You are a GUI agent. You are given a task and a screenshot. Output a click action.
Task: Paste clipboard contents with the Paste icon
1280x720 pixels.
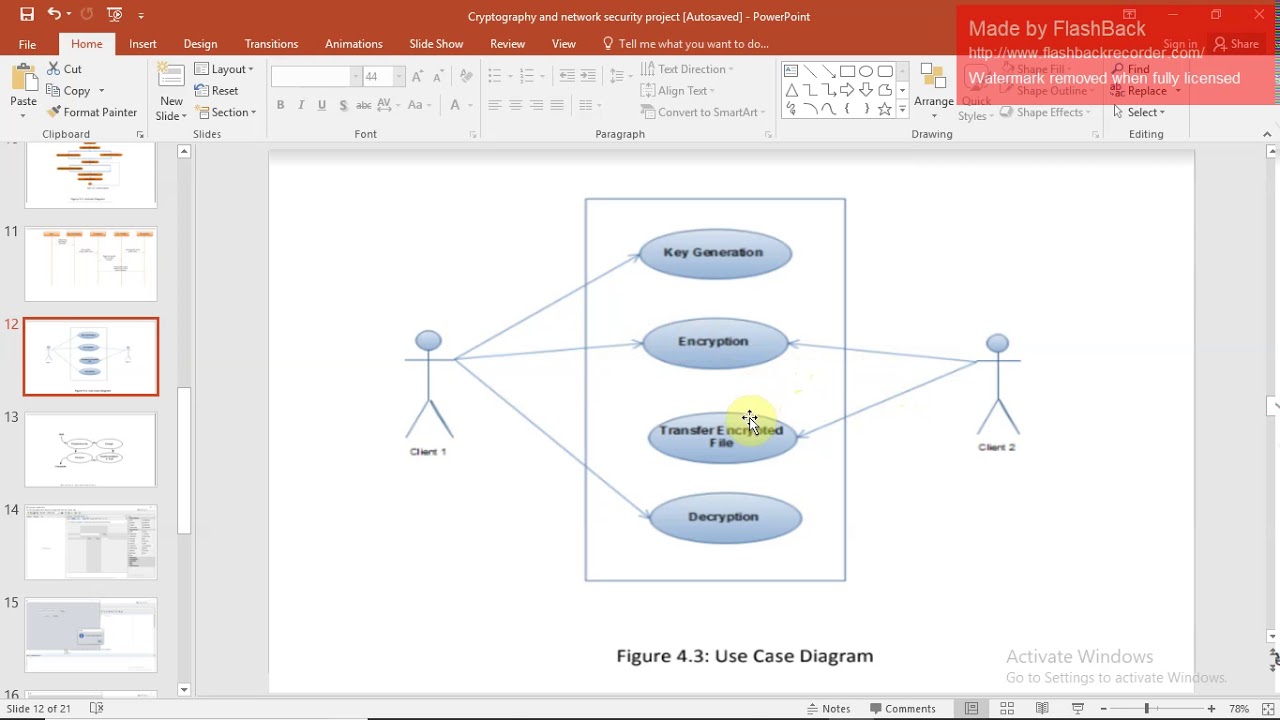click(x=23, y=79)
